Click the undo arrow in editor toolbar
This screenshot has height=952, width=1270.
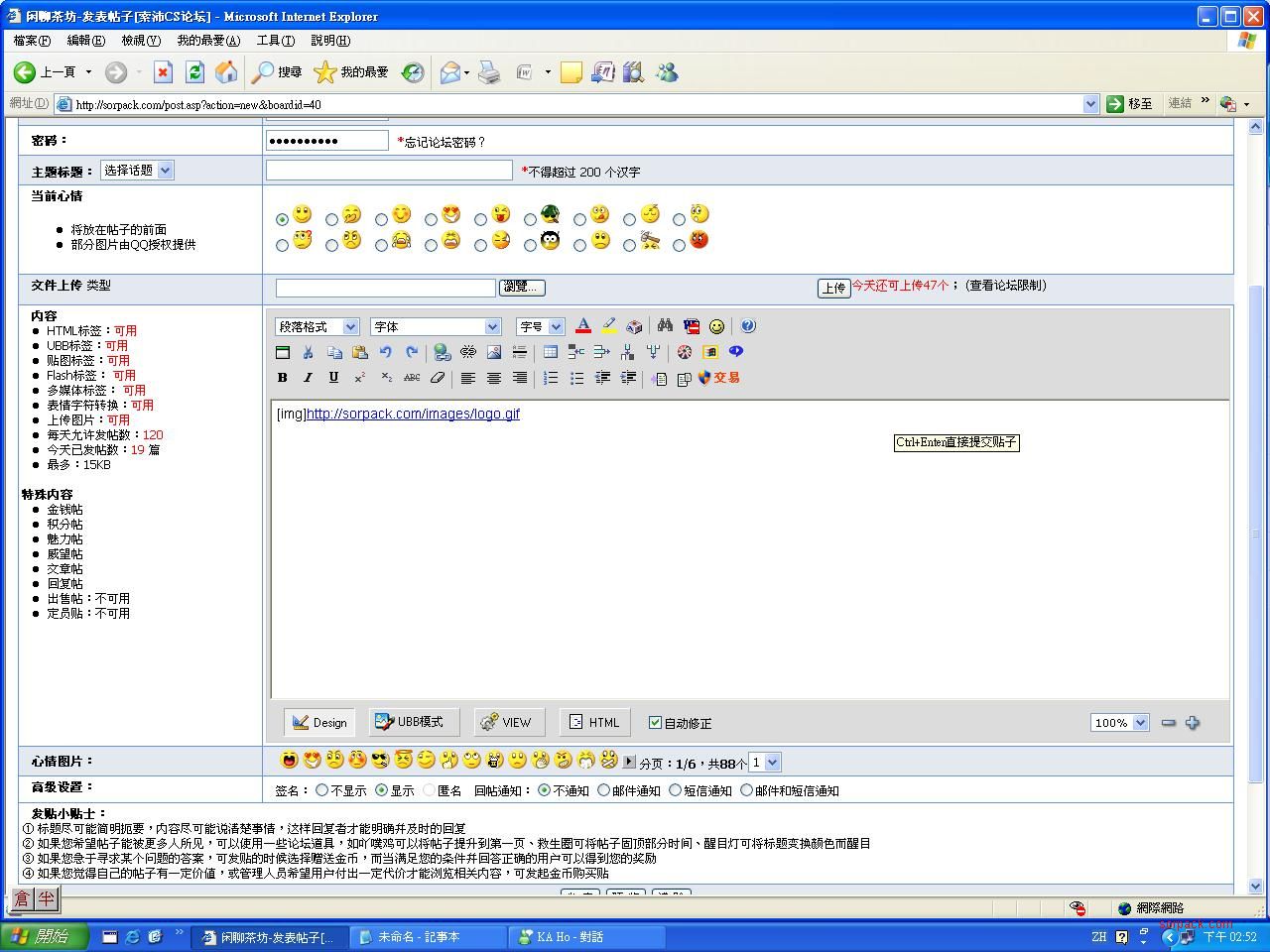[x=386, y=352]
